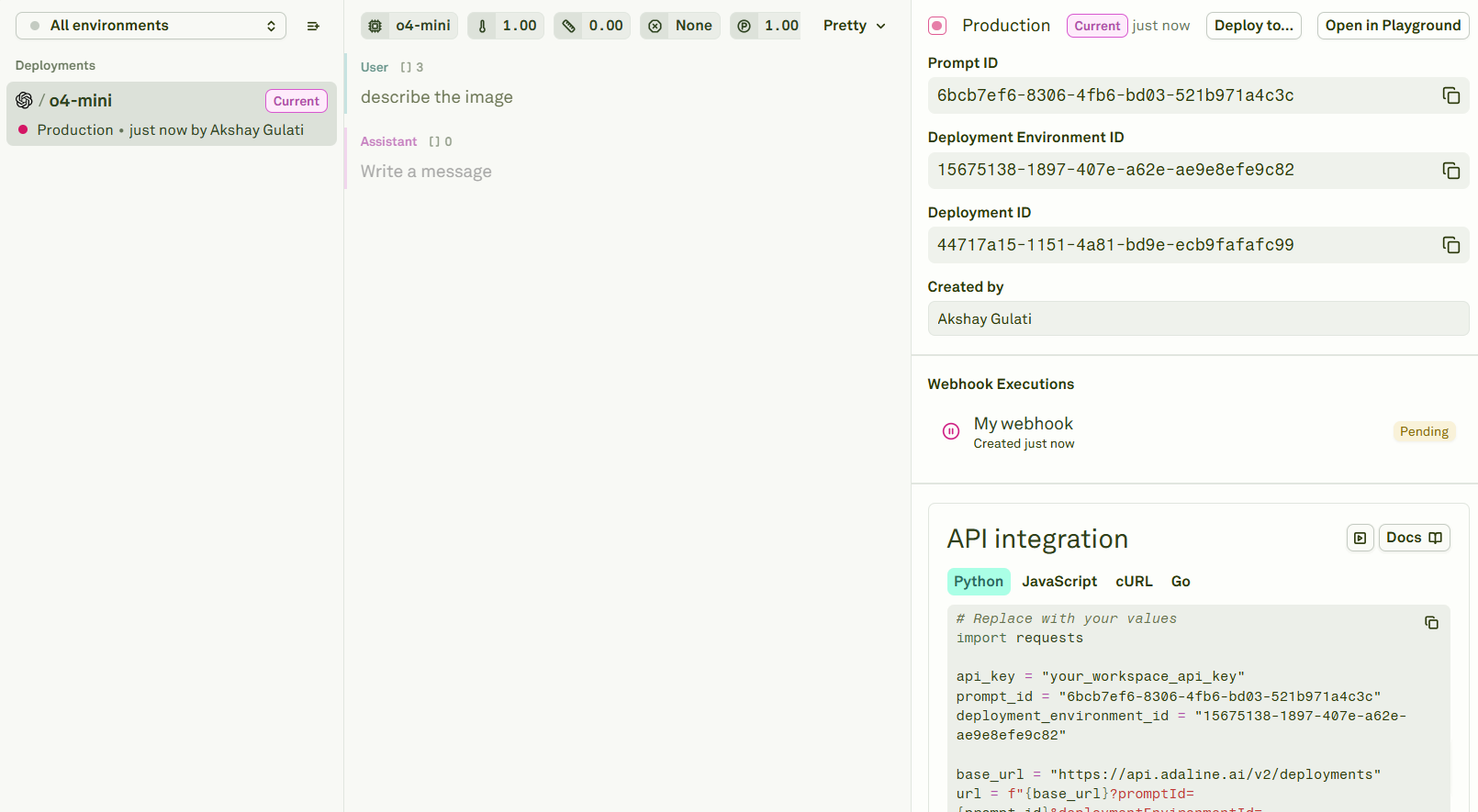Screen dimensions: 1478x812
Task: Open the Docs link
Action: pos(1414,538)
